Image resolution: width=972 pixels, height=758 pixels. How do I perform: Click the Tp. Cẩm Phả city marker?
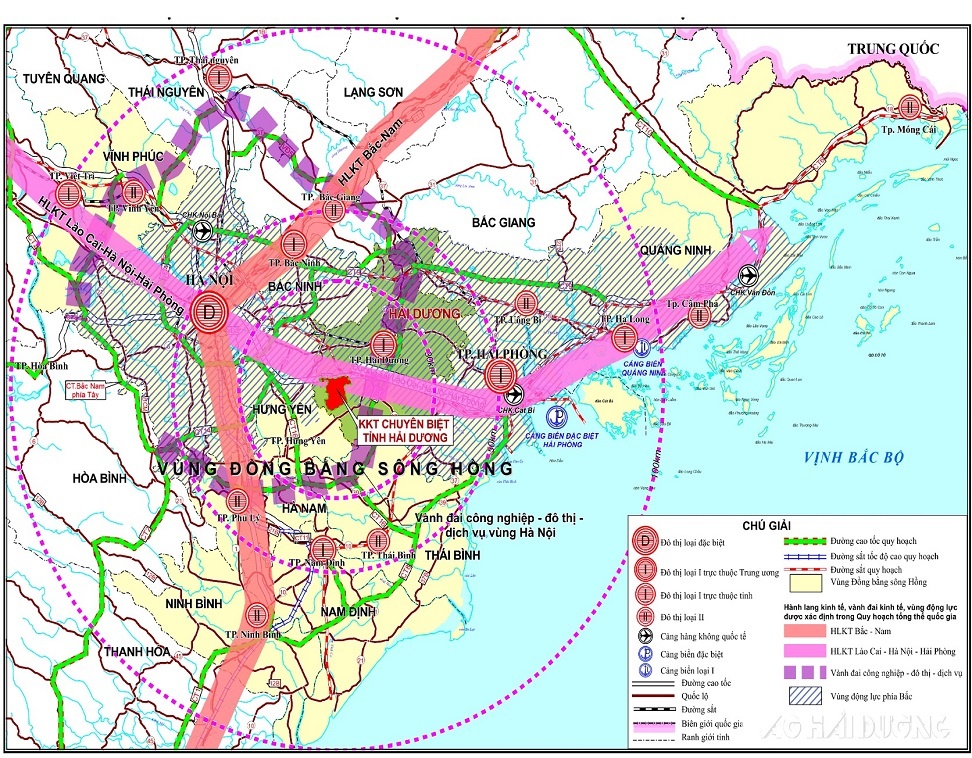click(699, 315)
